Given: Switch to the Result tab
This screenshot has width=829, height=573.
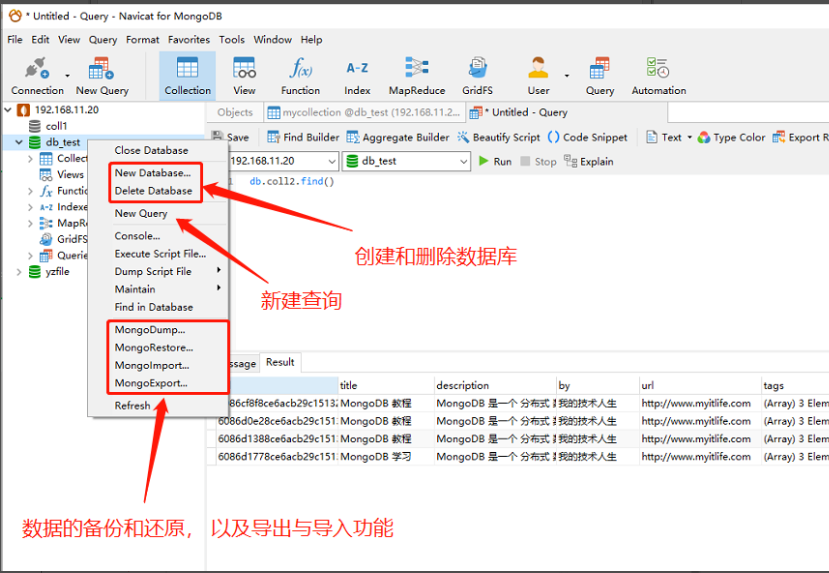Looking at the screenshot, I should [280, 363].
